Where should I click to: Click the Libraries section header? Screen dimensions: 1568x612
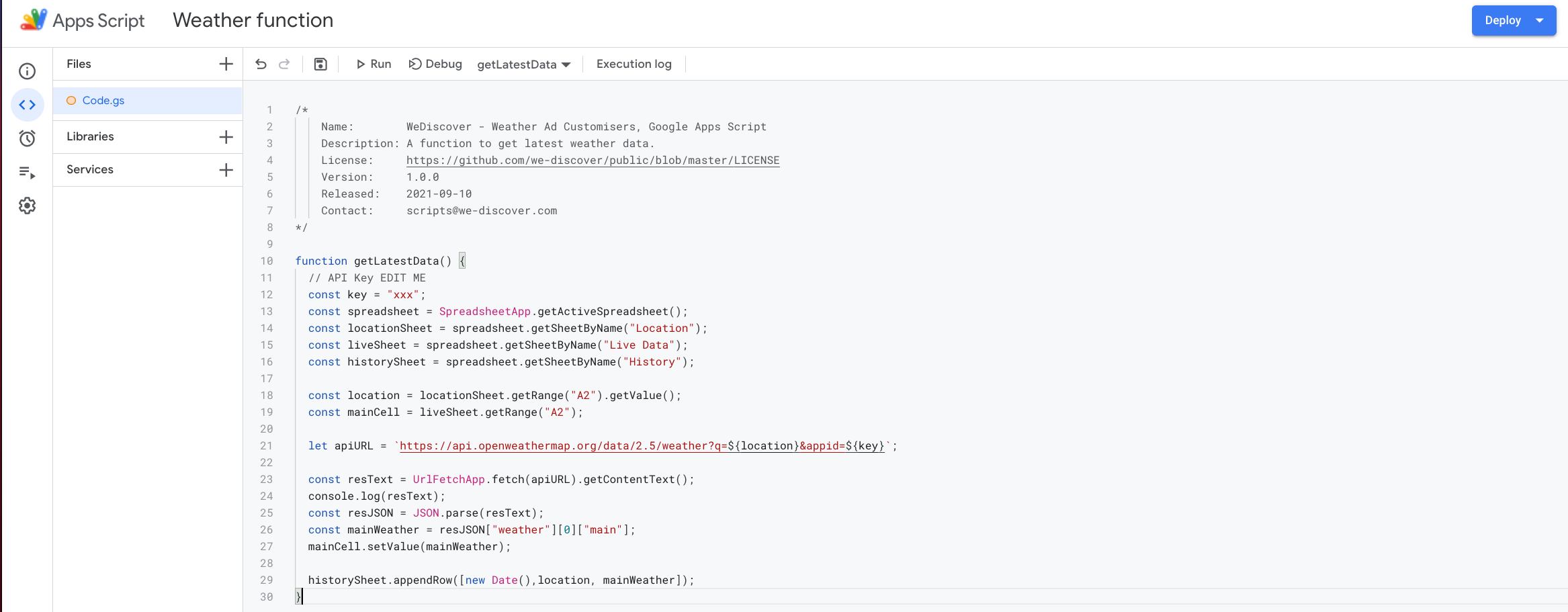[90, 136]
